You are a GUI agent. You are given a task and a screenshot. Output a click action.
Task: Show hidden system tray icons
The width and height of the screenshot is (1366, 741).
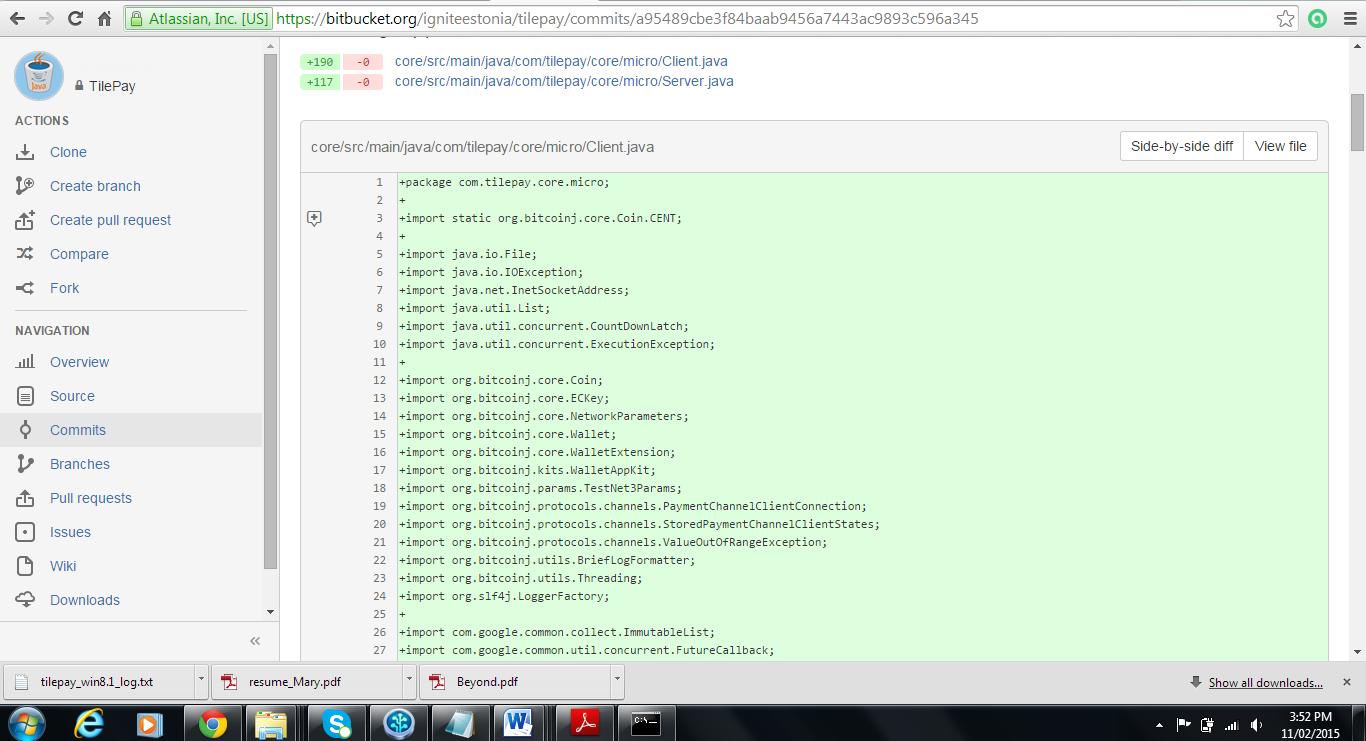pos(1159,725)
